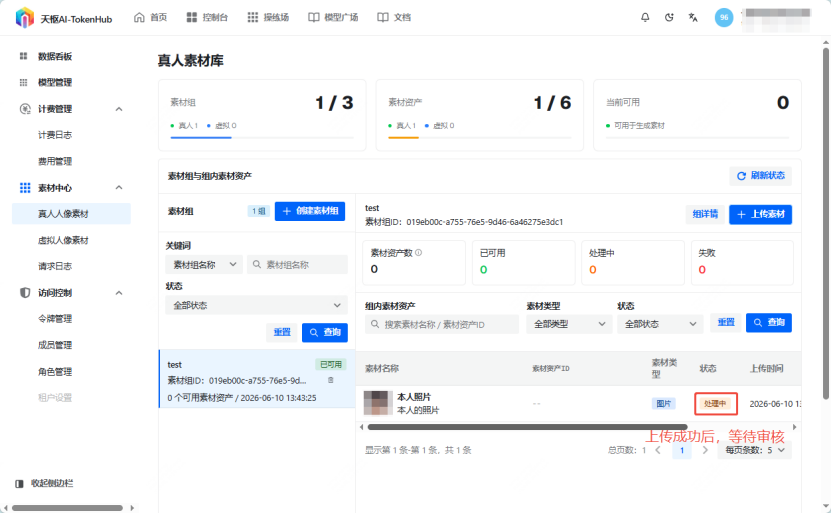Click the table horizontal scrollbar

tap(527, 427)
